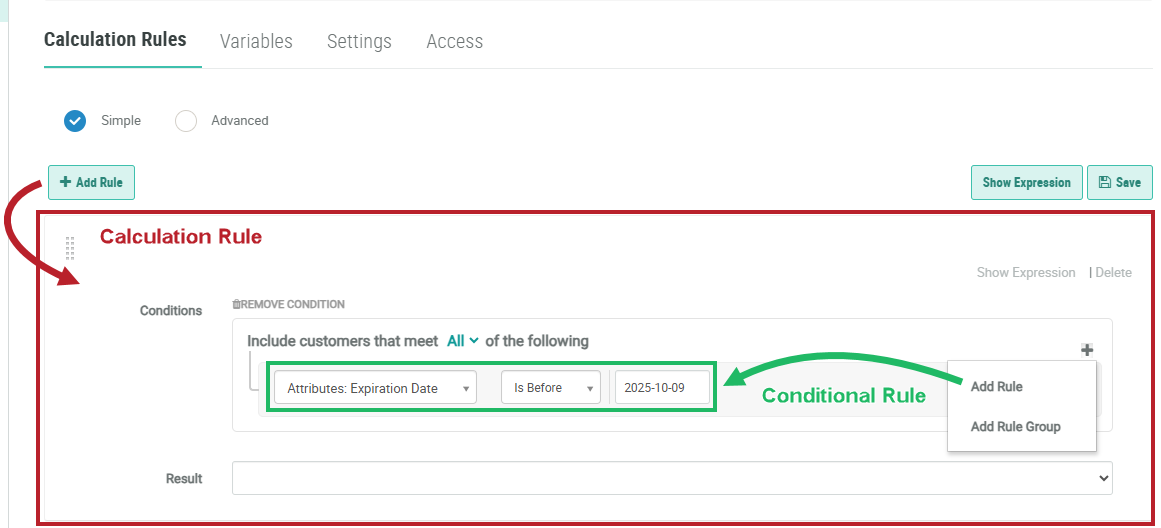
Task: Switch to the Variables tab
Action: (256, 41)
